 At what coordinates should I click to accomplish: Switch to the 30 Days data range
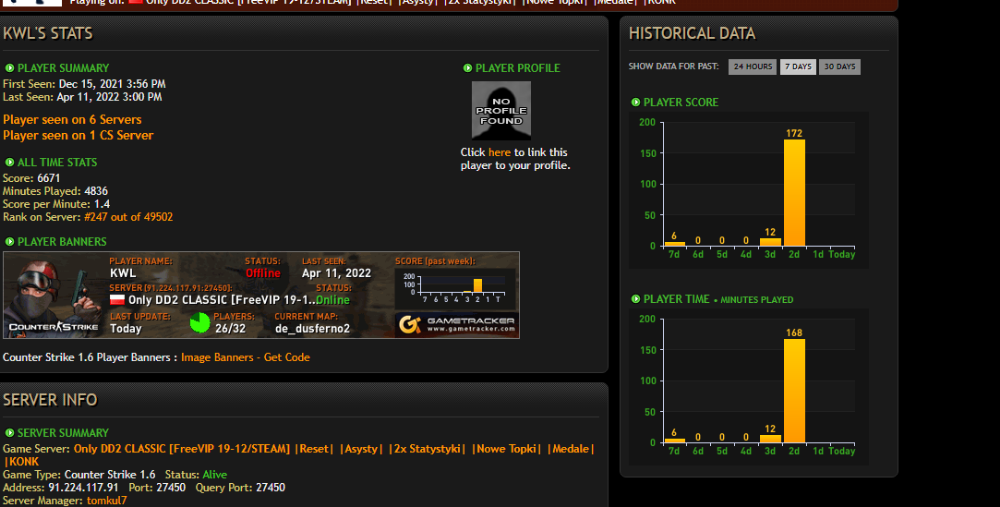coord(839,67)
